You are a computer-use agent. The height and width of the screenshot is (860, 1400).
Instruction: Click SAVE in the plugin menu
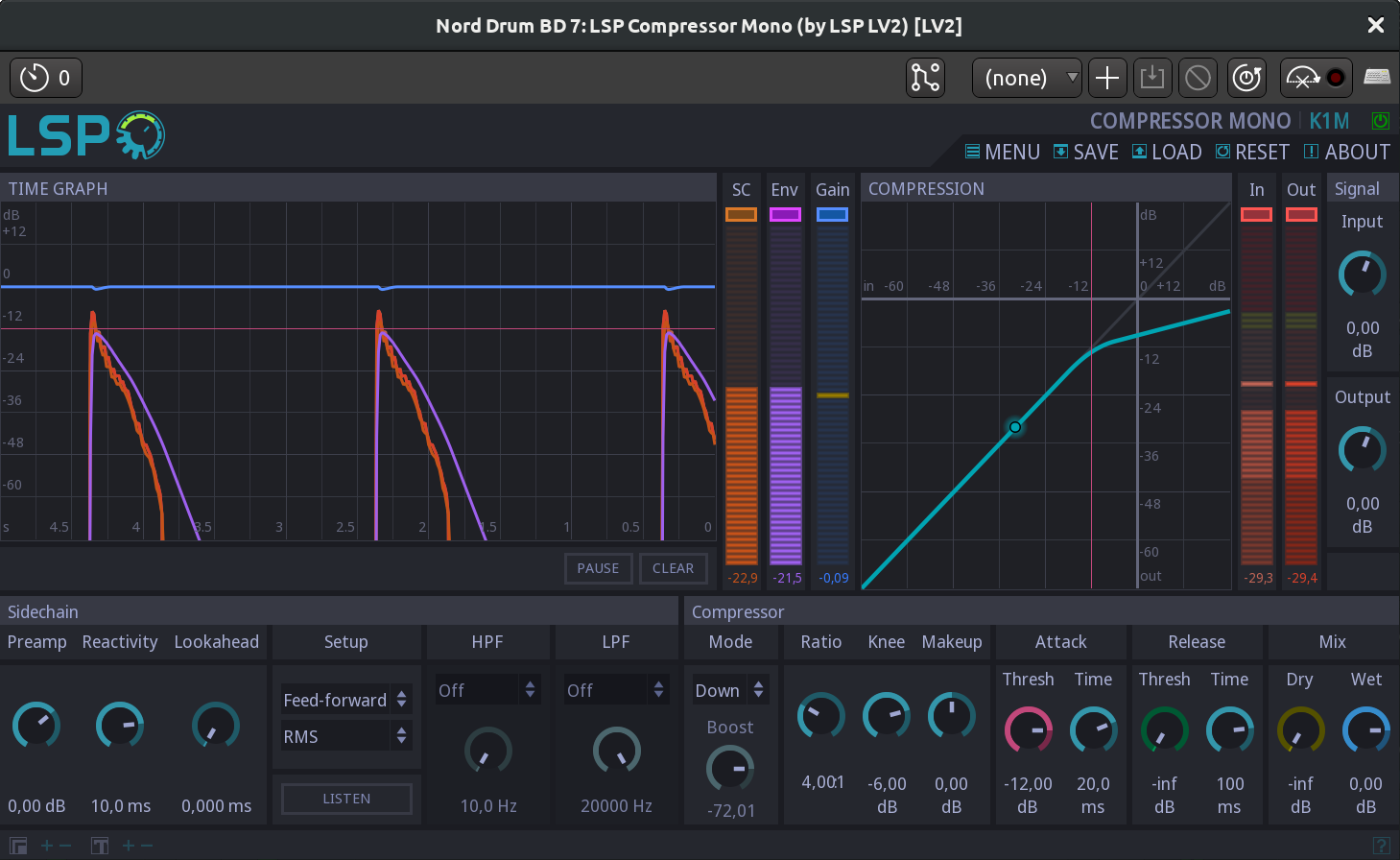click(1086, 152)
